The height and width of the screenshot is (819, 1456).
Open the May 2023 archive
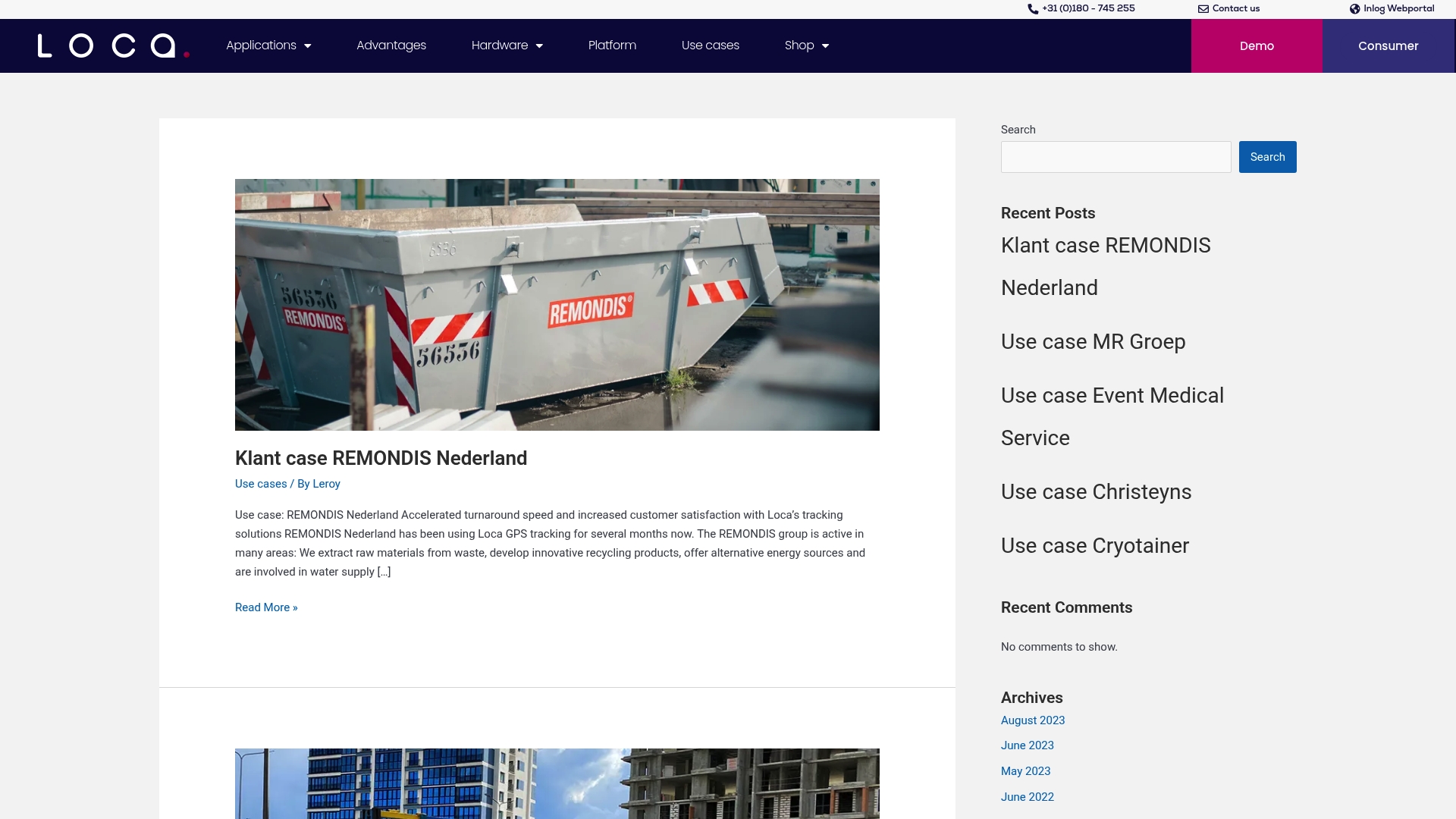1025,771
